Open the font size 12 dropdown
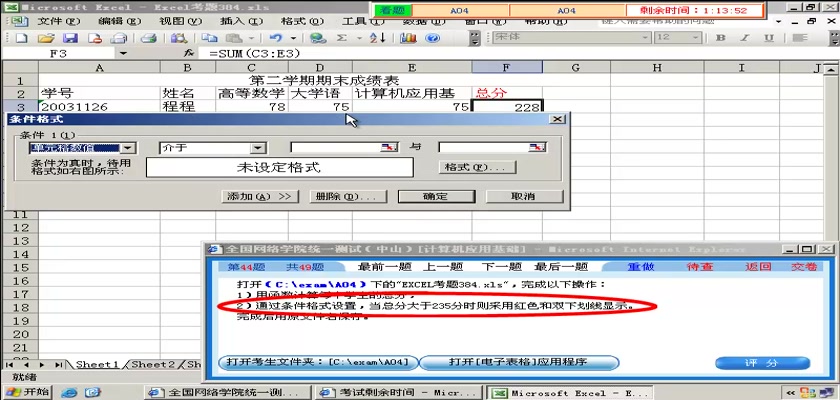The image size is (840, 400). (x=695, y=37)
